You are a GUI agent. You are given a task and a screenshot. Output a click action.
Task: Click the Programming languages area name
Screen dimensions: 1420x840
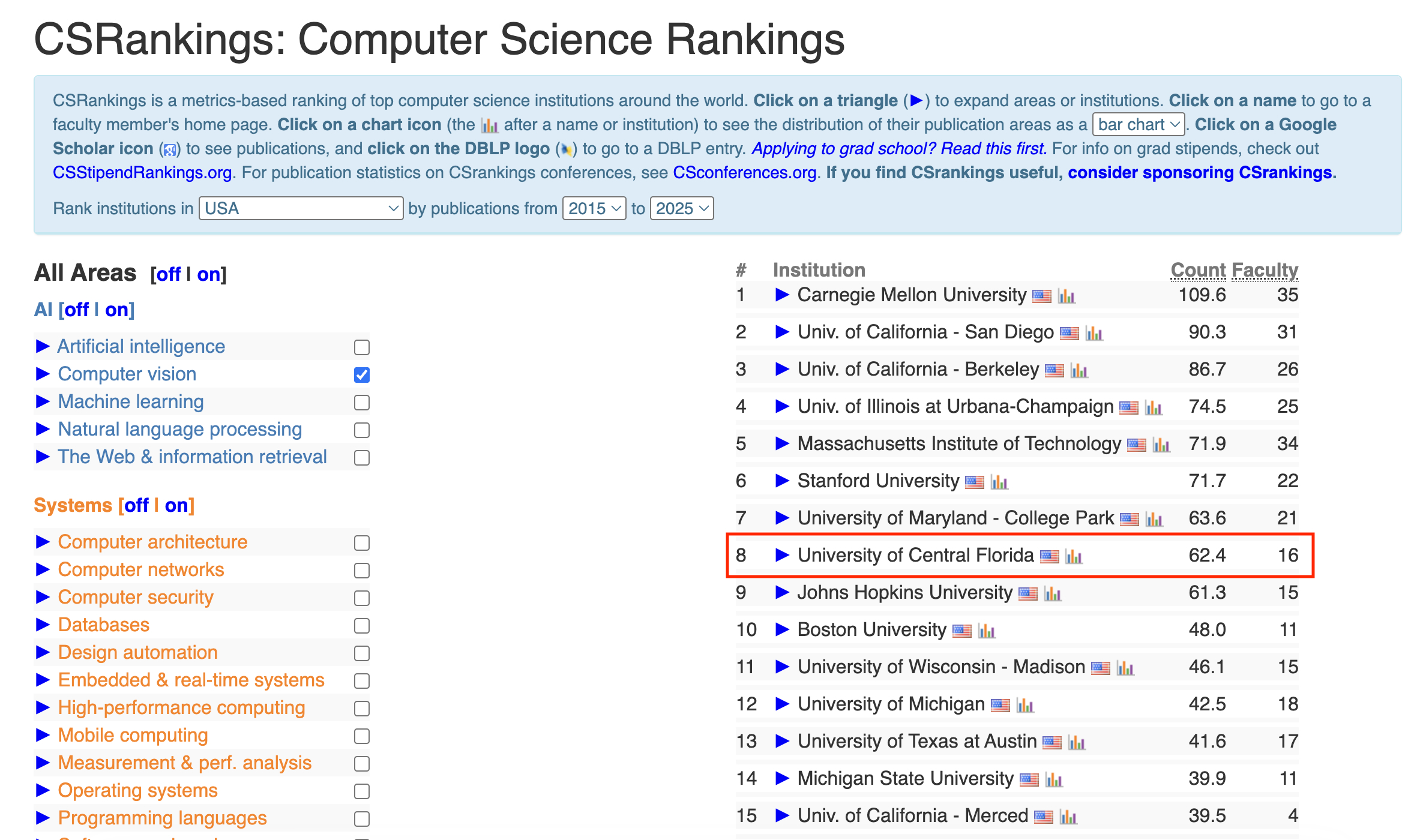pyautogui.click(x=163, y=818)
